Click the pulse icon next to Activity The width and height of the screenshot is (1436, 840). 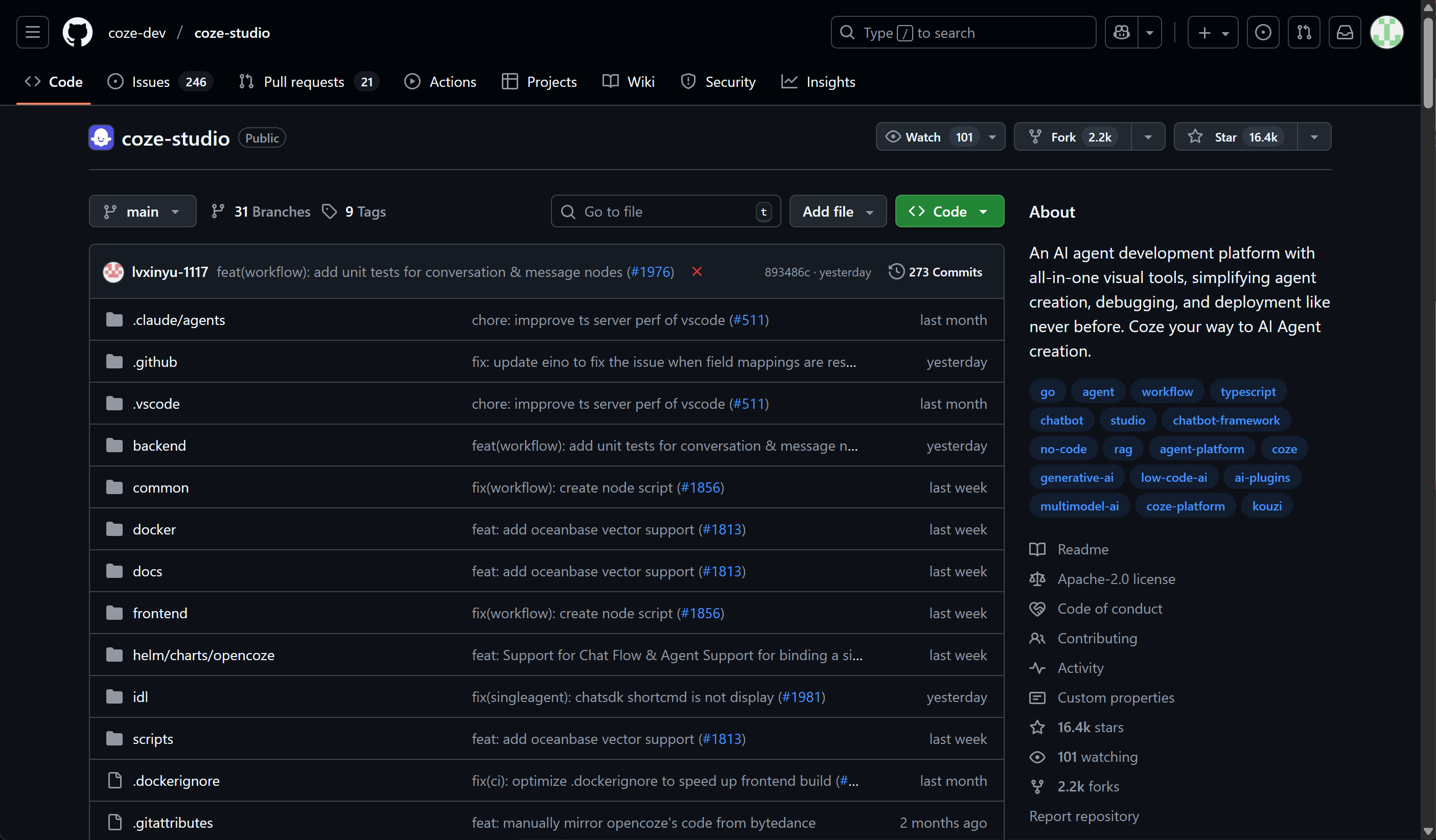(1037, 668)
